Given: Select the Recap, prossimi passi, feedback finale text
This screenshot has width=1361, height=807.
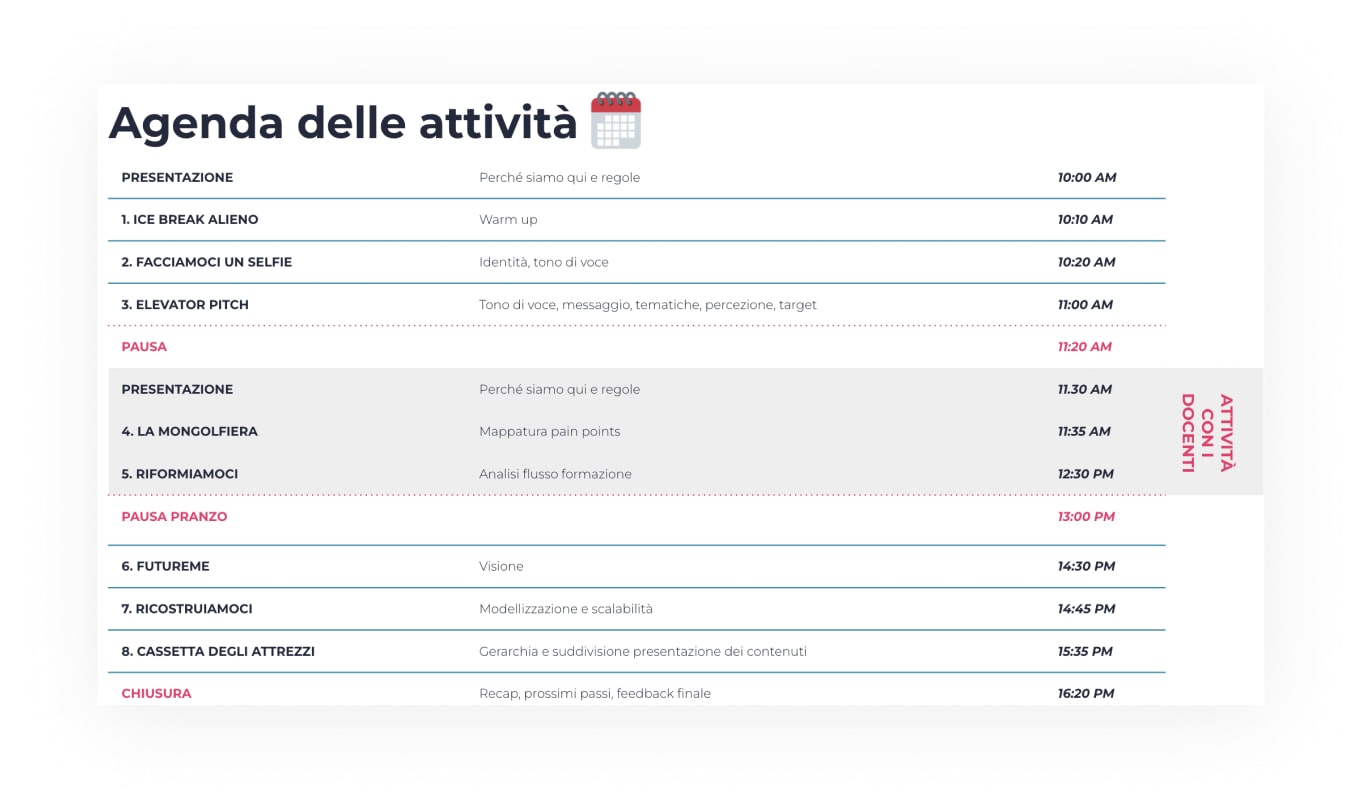Looking at the screenshot, I should click(x=595, y=694).
